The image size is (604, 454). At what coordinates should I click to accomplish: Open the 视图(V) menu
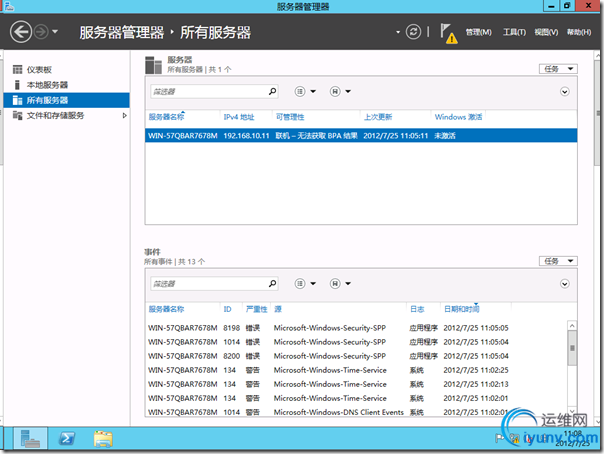point(546,32)
